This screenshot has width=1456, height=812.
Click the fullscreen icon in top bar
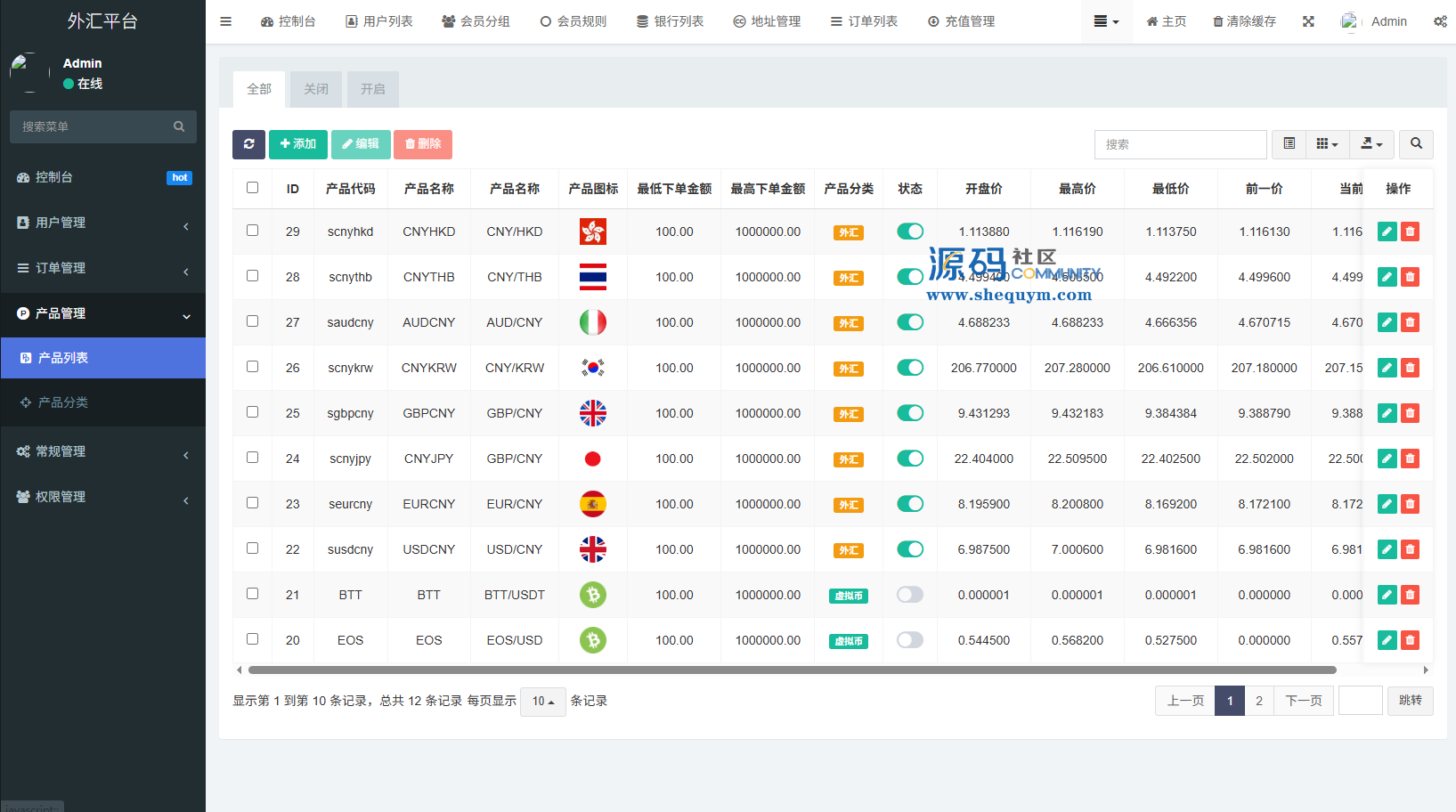(x=1308, y=21)
